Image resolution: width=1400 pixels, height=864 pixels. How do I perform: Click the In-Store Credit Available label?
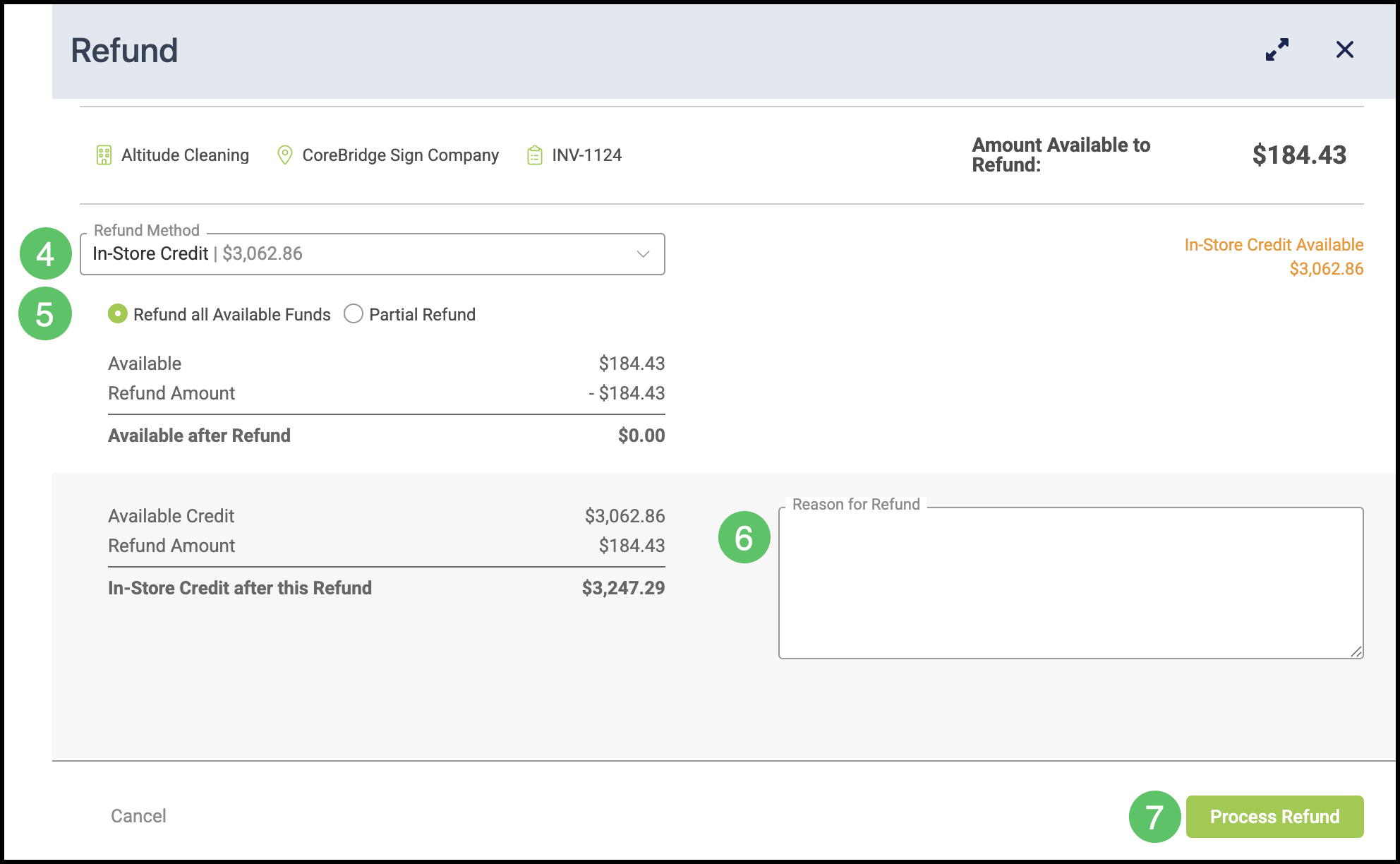(x=1274, y=245)
